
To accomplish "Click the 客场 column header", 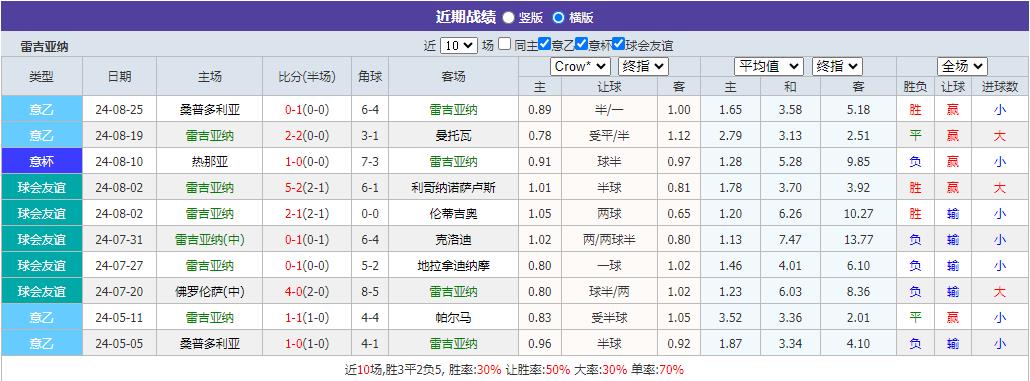I will (453, 76).
